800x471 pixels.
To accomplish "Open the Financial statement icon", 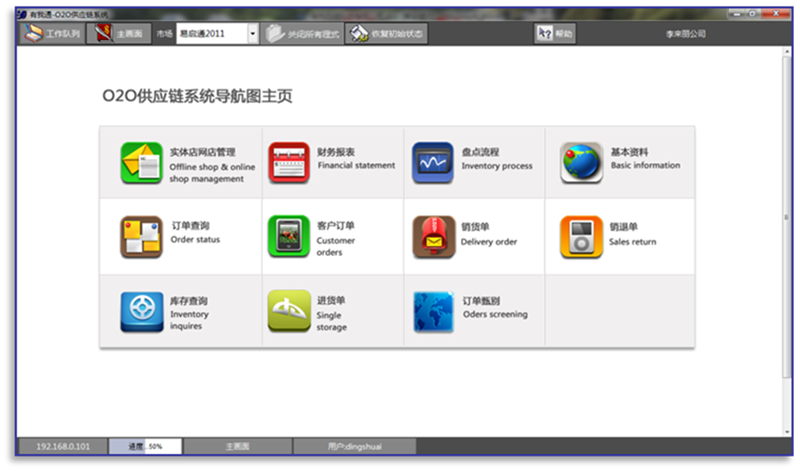I will click(289, 162).
